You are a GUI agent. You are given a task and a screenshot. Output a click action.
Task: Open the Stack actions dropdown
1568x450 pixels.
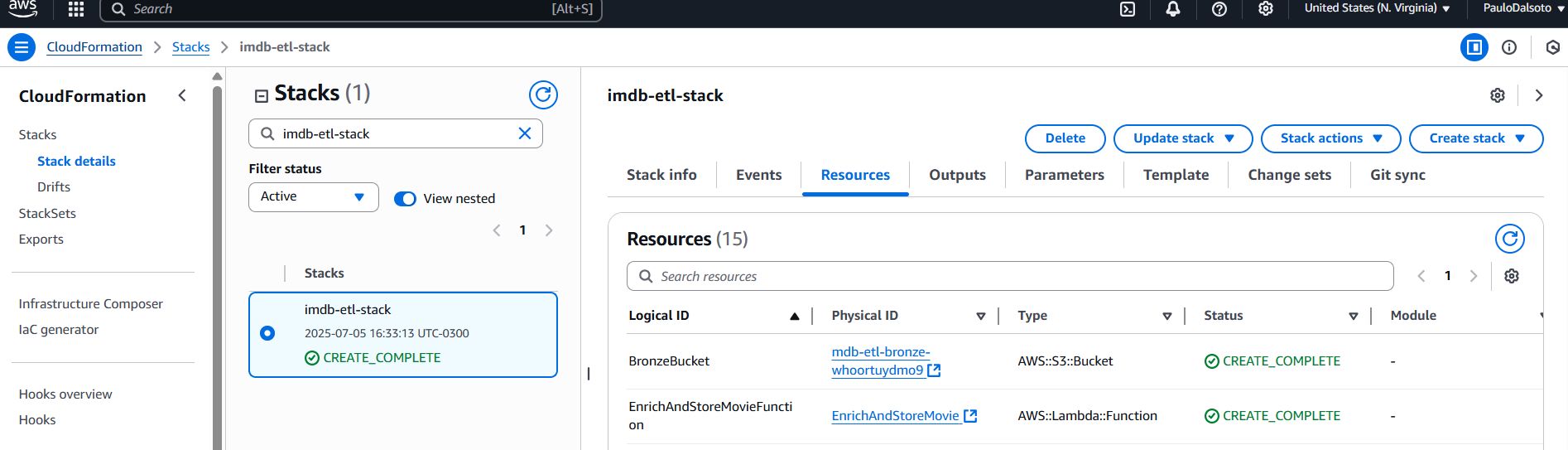(1331, 138)
